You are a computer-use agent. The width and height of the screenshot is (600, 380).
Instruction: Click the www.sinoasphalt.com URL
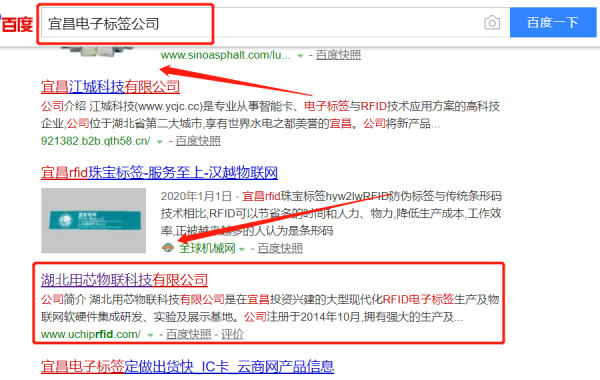(x=225, y=55)
